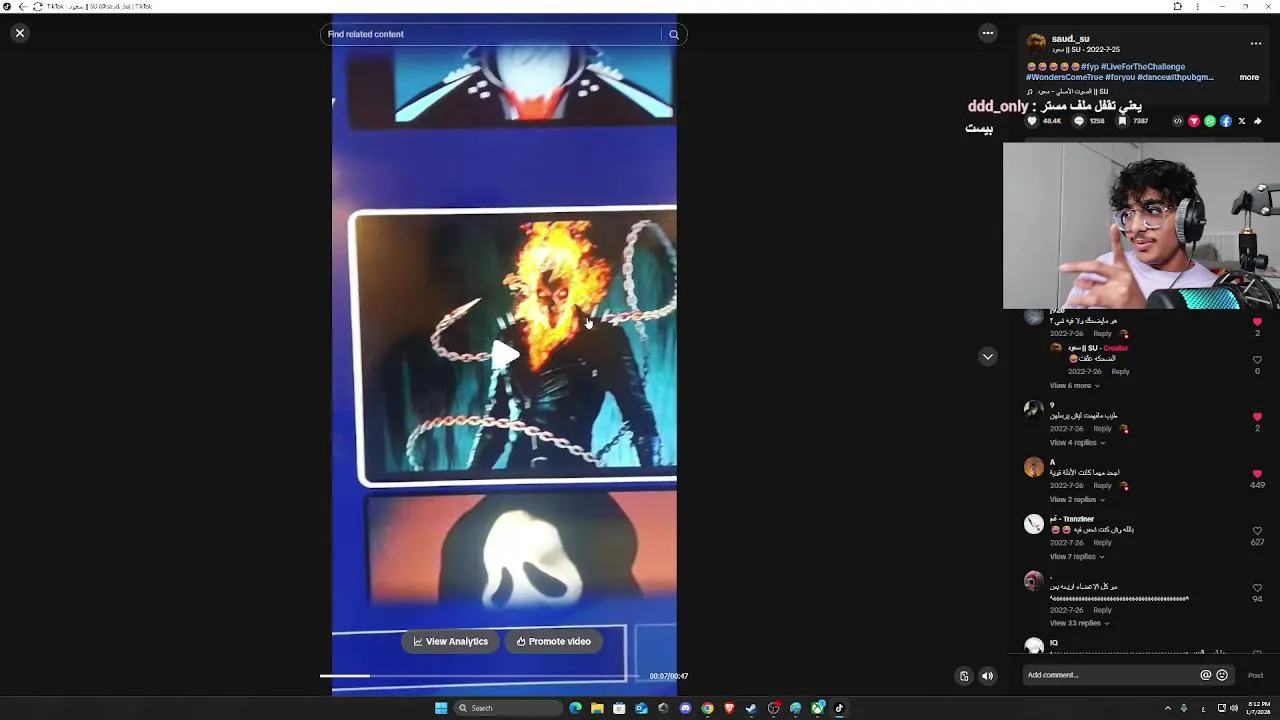Open the emoji picker in comment box

(1222, 675)
